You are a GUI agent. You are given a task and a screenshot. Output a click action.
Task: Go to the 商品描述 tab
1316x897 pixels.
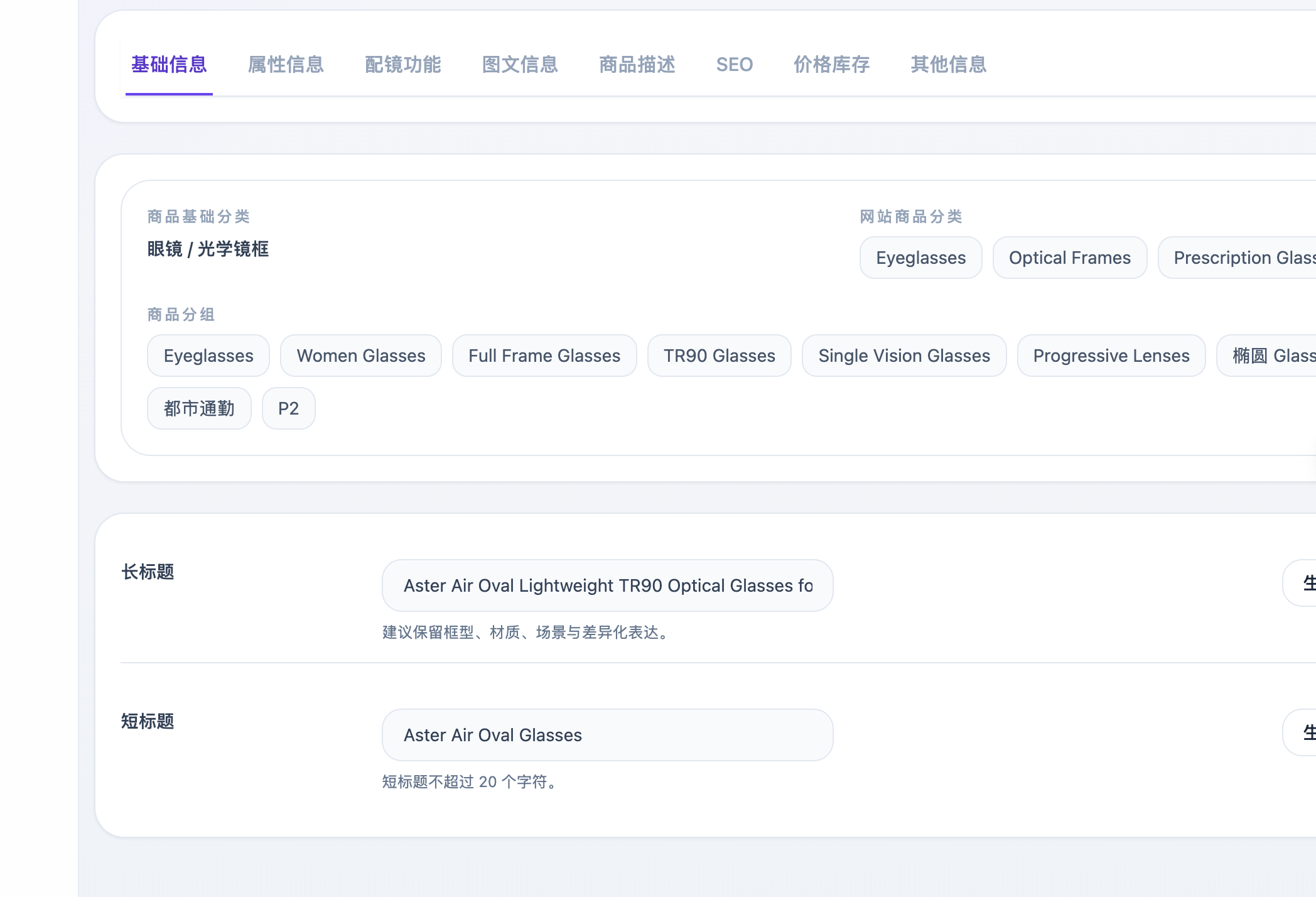click(x=637, y=65)
